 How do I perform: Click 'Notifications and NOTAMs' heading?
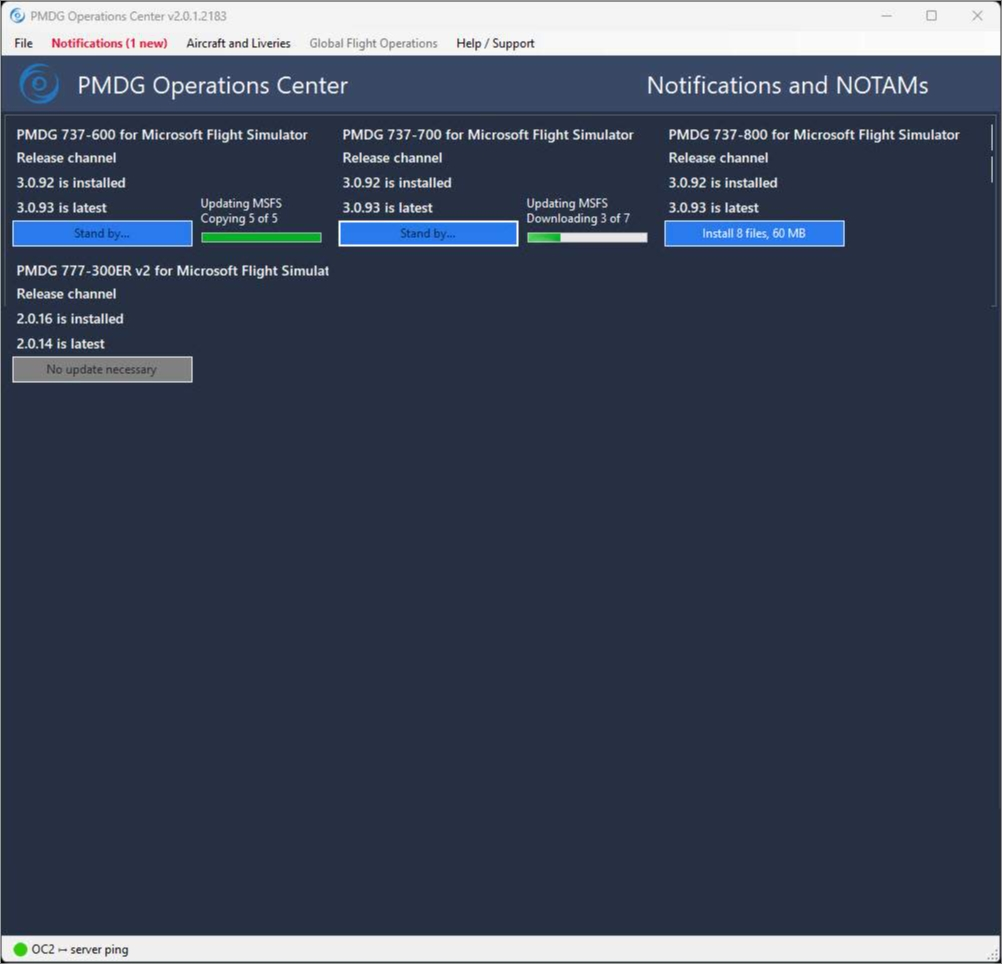click(787, 85)
